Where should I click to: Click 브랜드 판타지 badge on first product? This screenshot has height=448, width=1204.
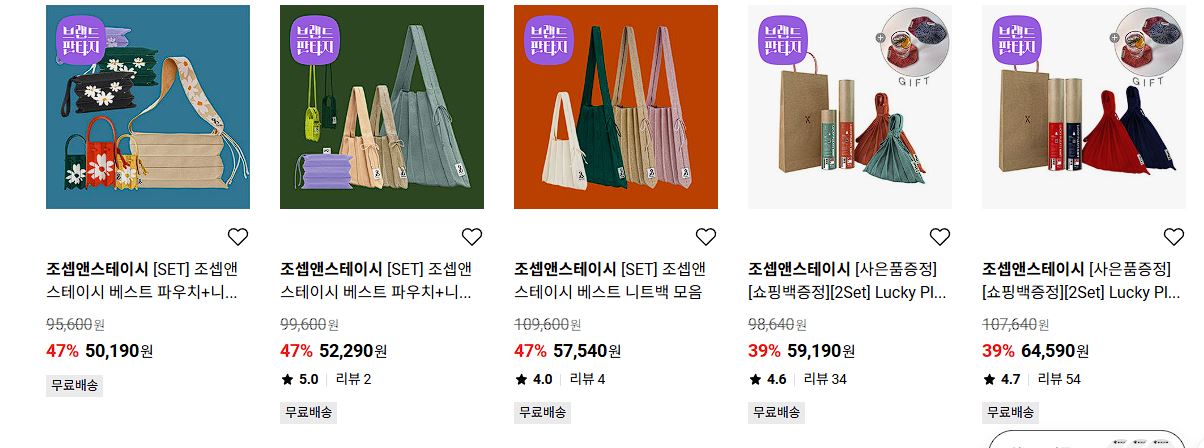point(79,39)
